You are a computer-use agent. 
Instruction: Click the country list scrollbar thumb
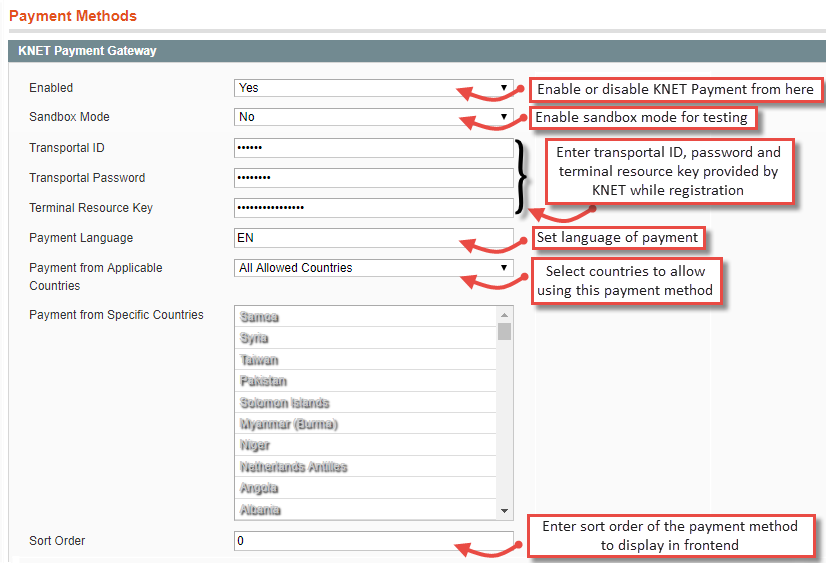coord(504,331)
